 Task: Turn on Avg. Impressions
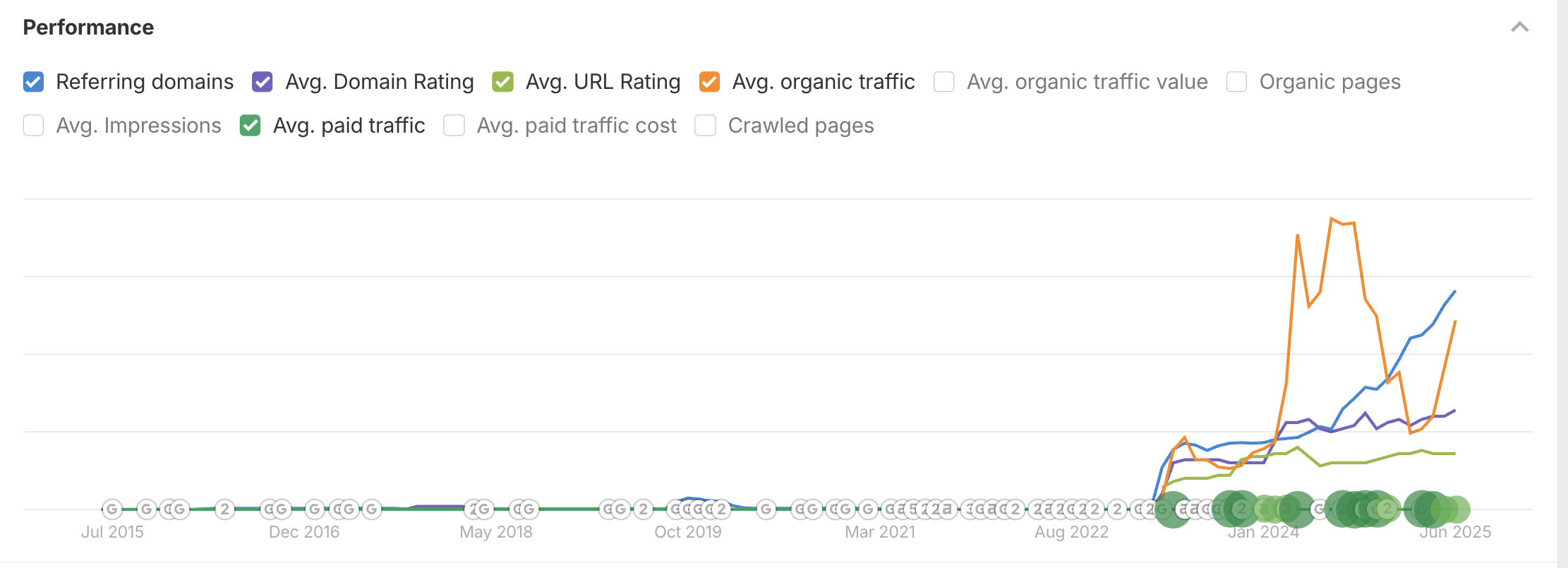[33, 126]
